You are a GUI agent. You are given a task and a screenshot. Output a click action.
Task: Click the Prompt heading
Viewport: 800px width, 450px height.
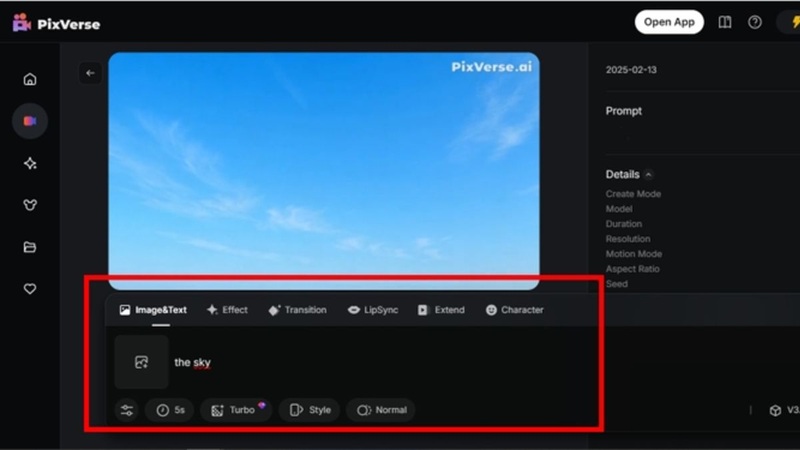[x=623, y=111]
